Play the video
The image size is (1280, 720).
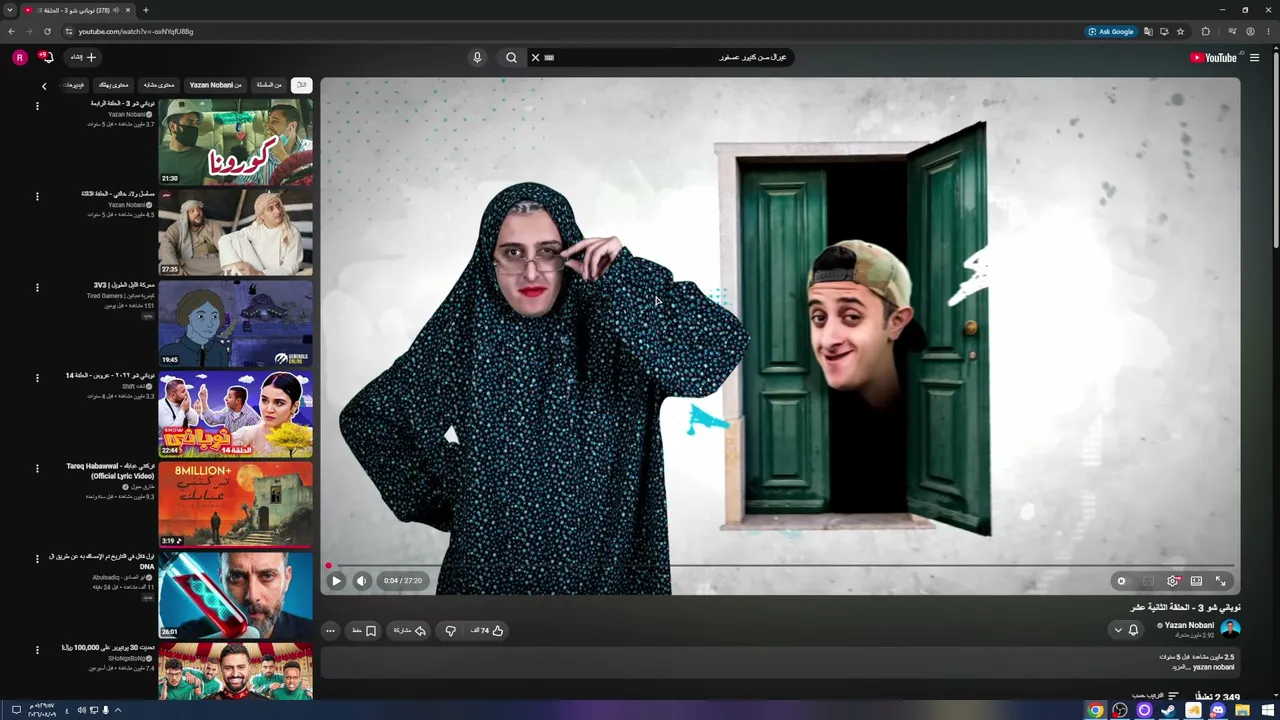coord(336,581)
